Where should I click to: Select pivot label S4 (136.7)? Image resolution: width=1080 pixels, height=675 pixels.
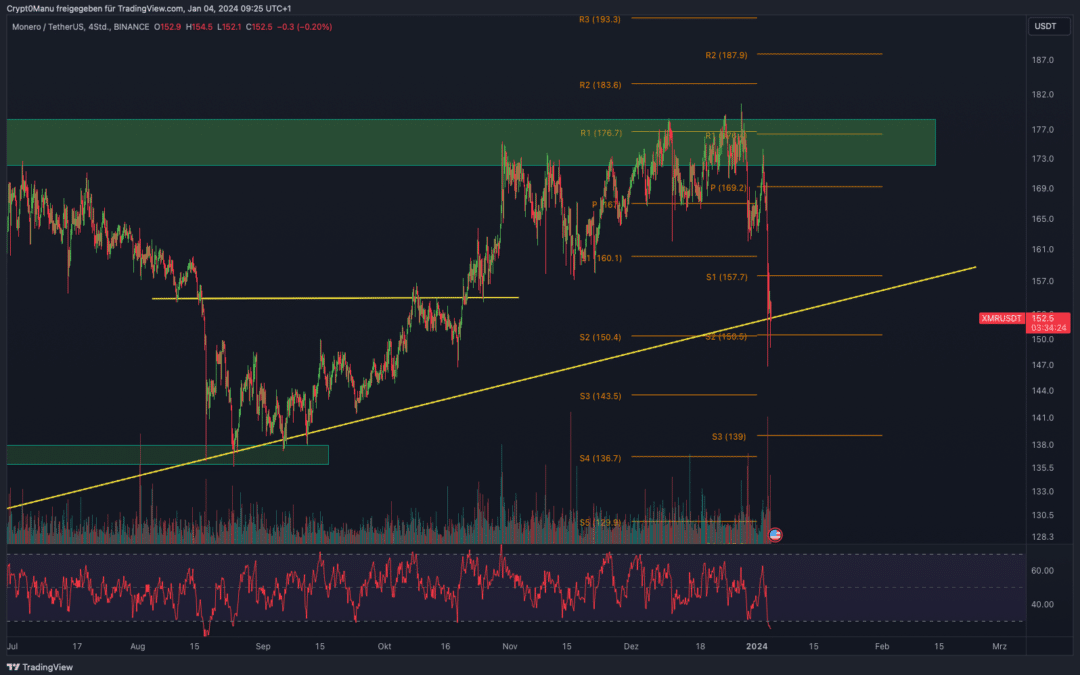[x=600, y=458]
